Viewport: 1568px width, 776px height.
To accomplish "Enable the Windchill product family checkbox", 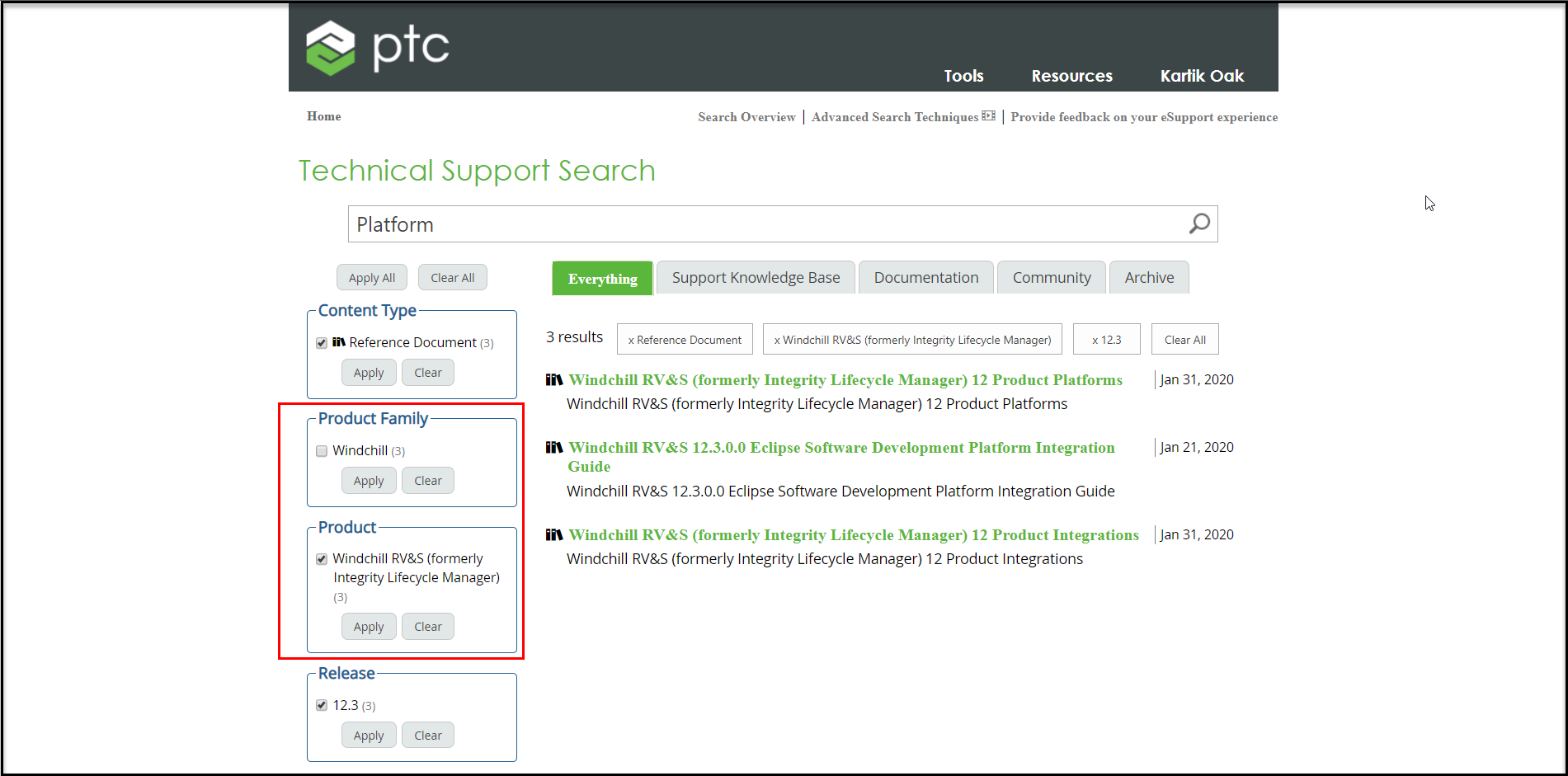I will tap(321, 450).
